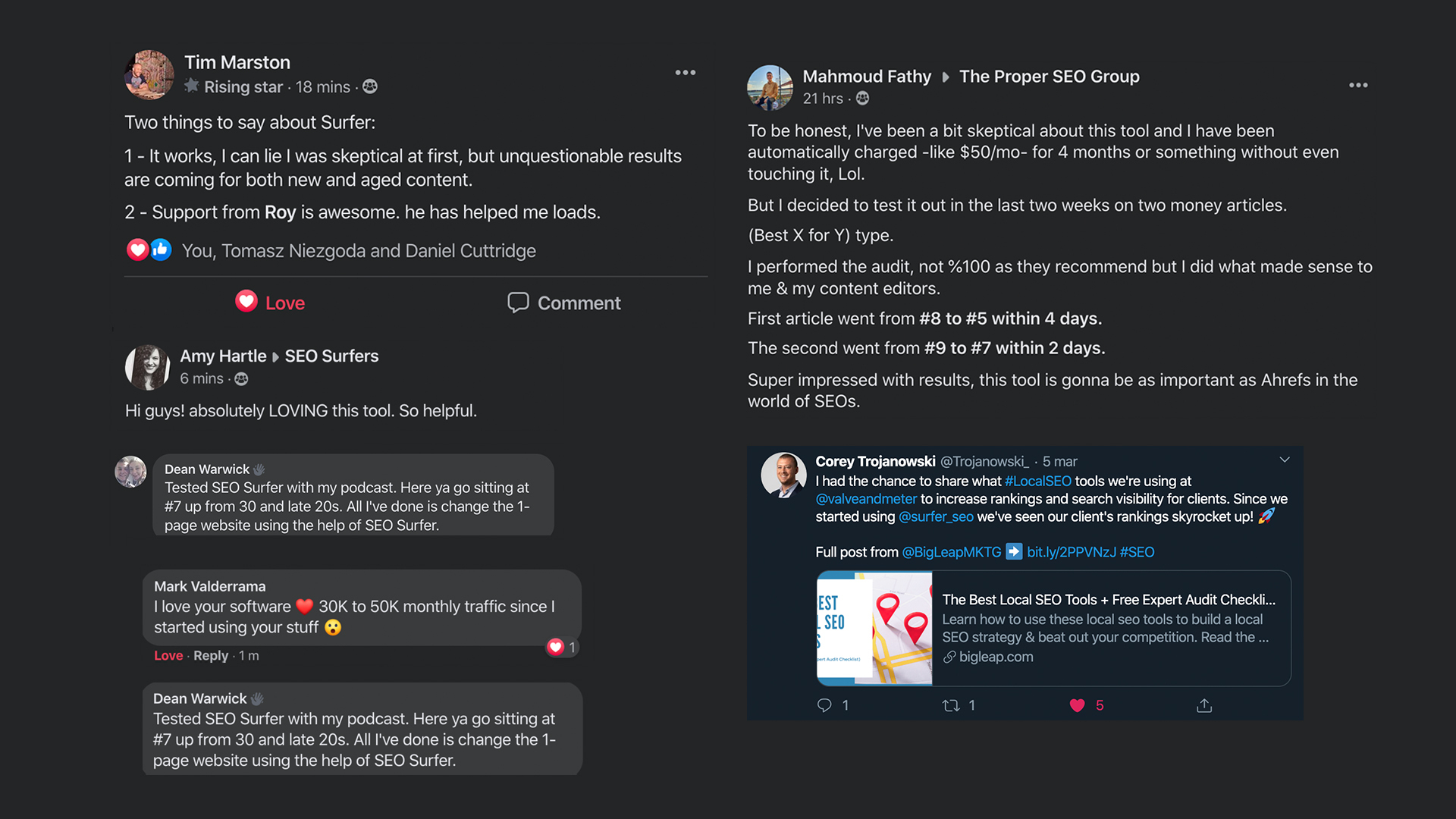This screenshot has height=819, width=1456.
Task: Click the @surfer_seo mention
Action: [x=936, y=516]
